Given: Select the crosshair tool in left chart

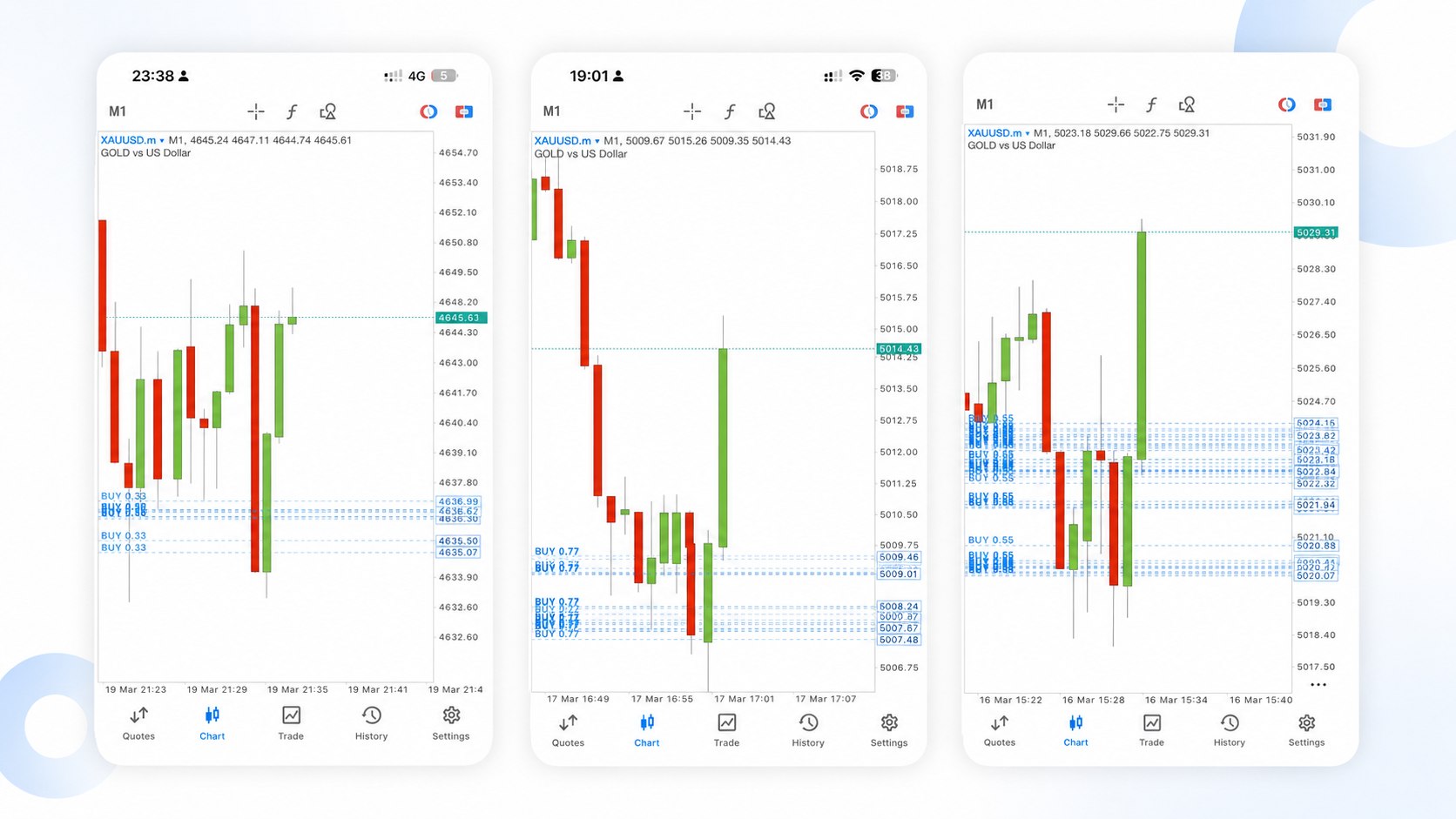Looking at the screenshot, I should 255,111.
